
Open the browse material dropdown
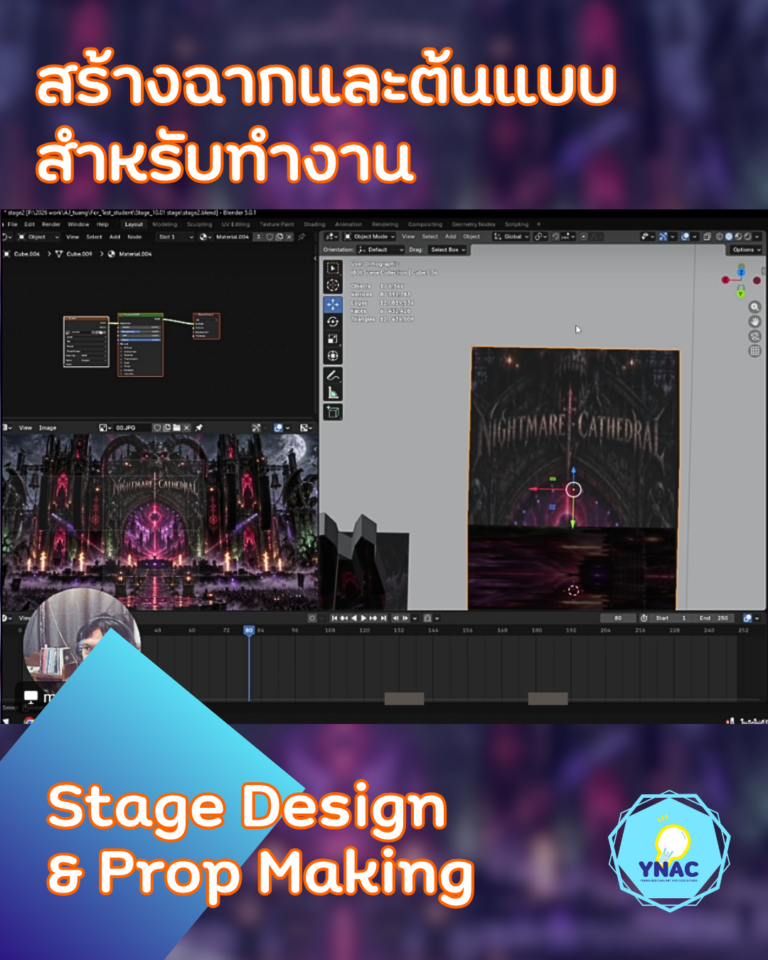pos(205,237)
